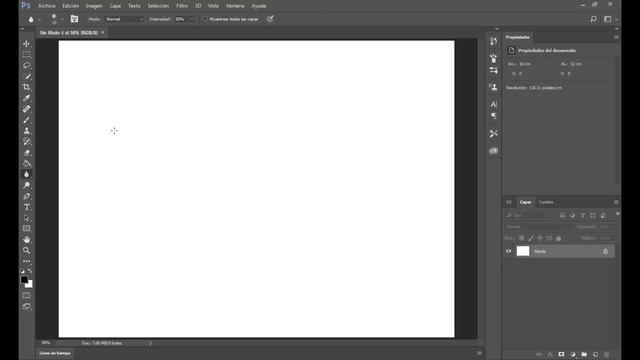Open the Capas panel menu

616,202
